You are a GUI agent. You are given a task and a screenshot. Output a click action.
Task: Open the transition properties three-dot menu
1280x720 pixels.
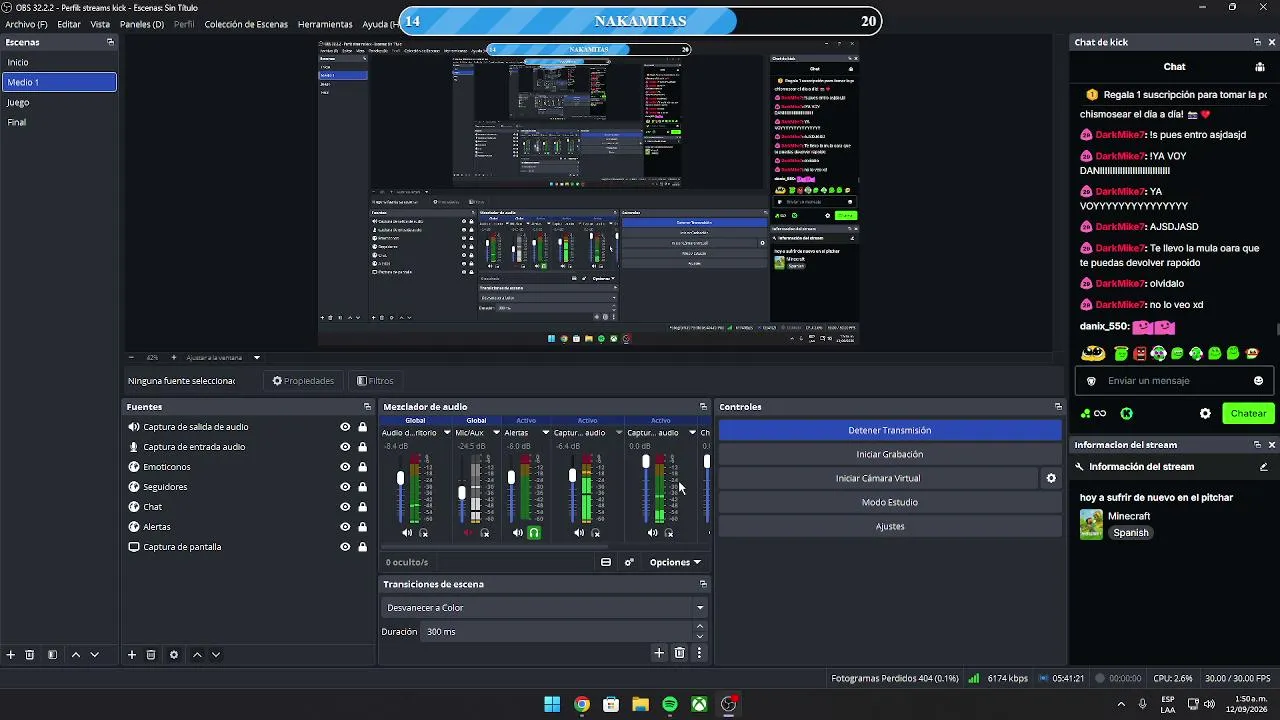[699, 653]
